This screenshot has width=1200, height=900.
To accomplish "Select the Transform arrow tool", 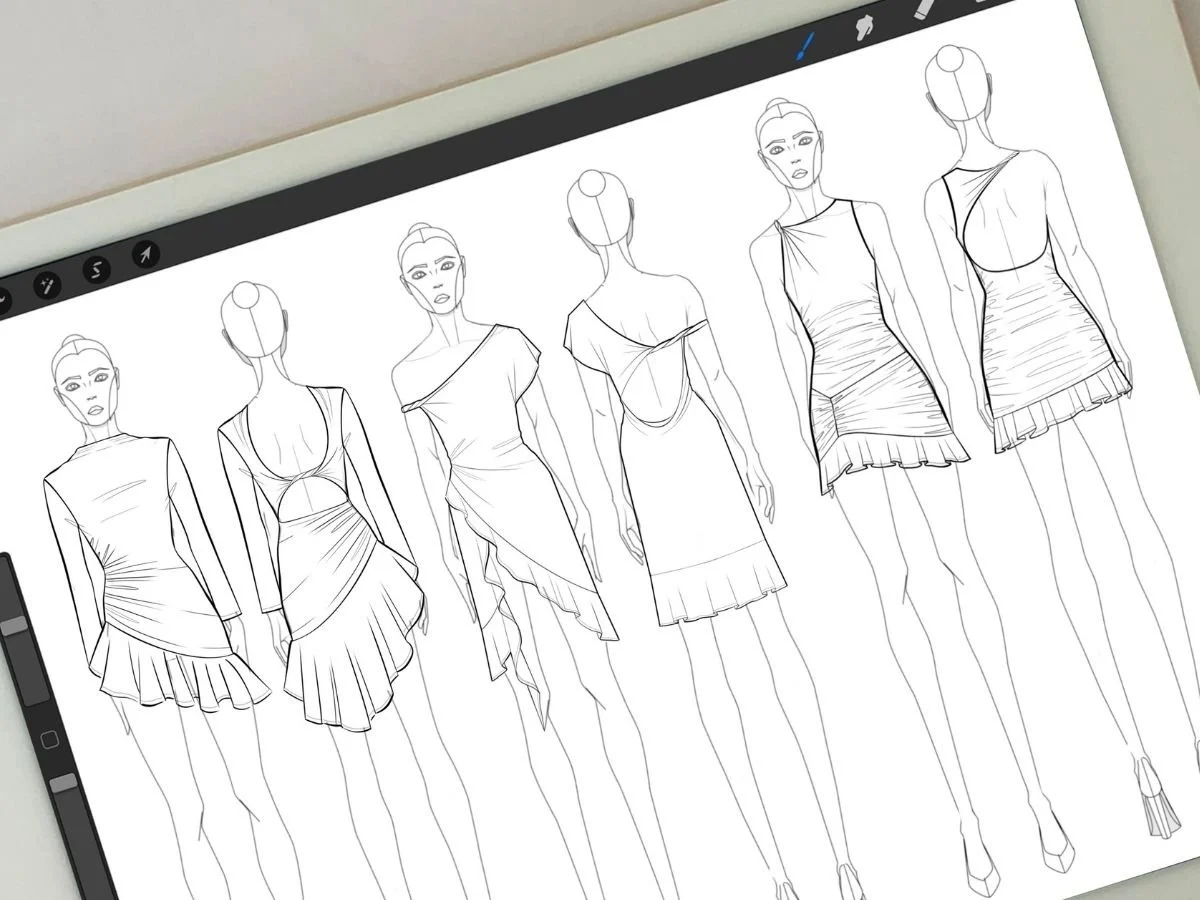I will click(x=146, y=254).
